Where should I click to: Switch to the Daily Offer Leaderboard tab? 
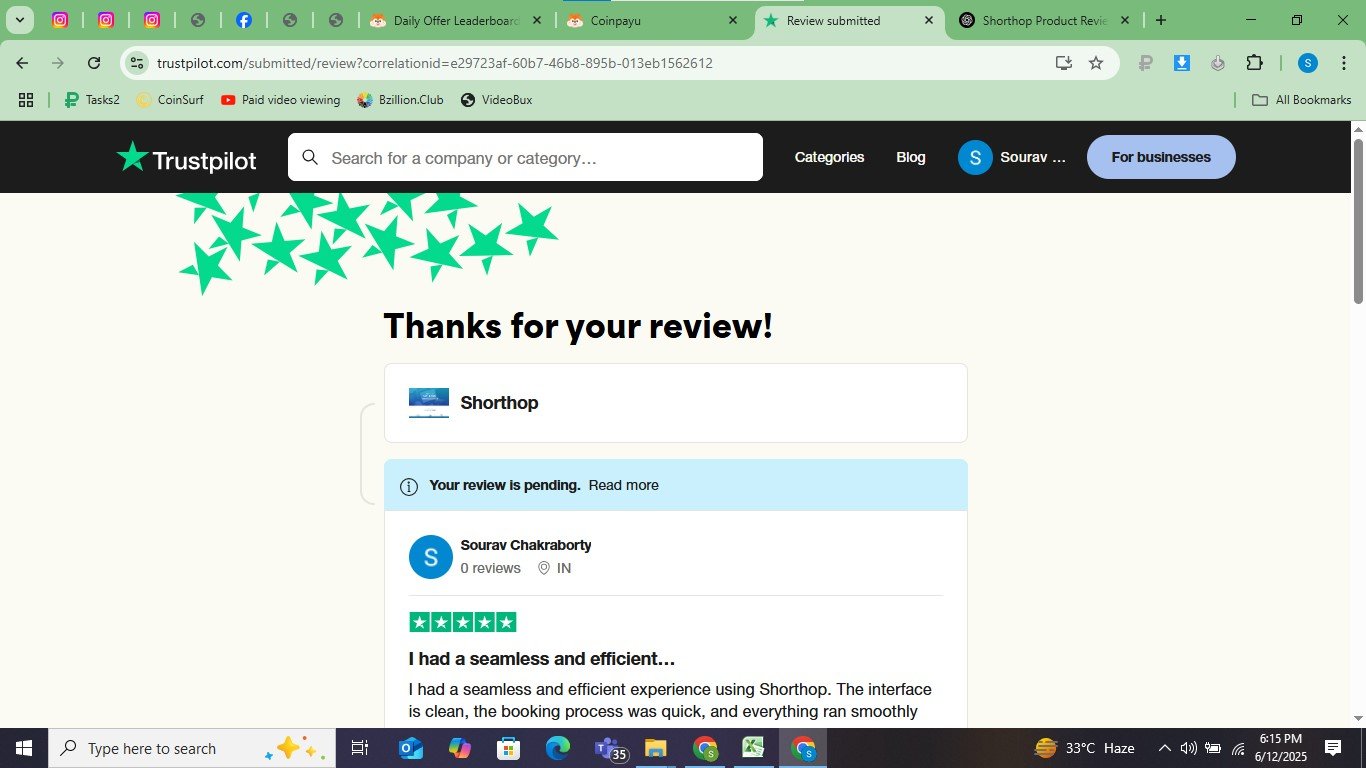tap(456, 20)
